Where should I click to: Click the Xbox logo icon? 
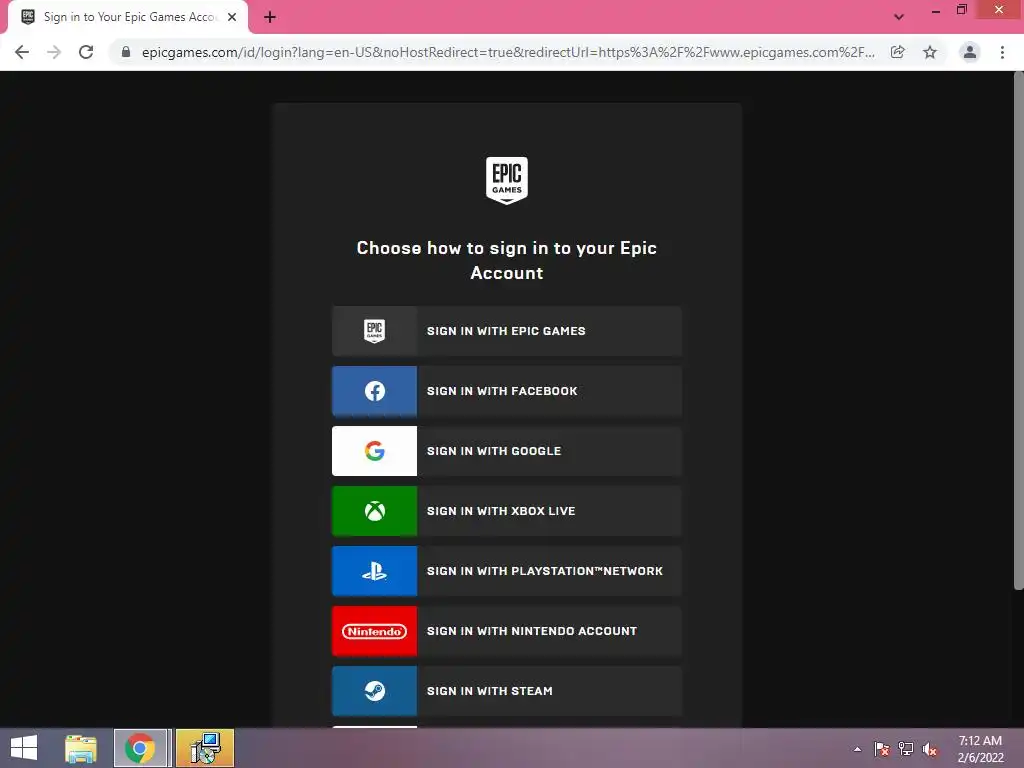pos(374,511)
